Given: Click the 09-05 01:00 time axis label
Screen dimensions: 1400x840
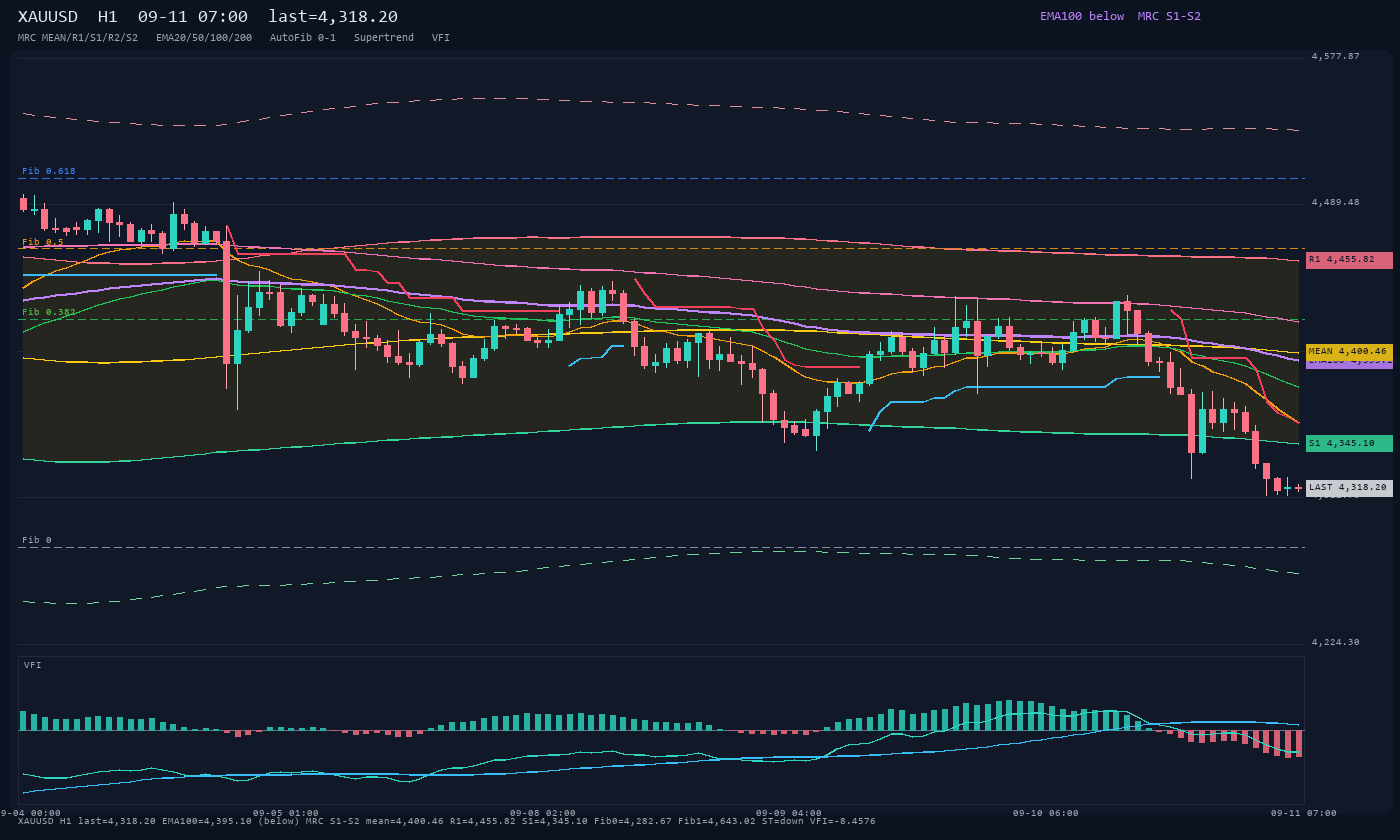Looking at the screenshot, I should 286,813.
